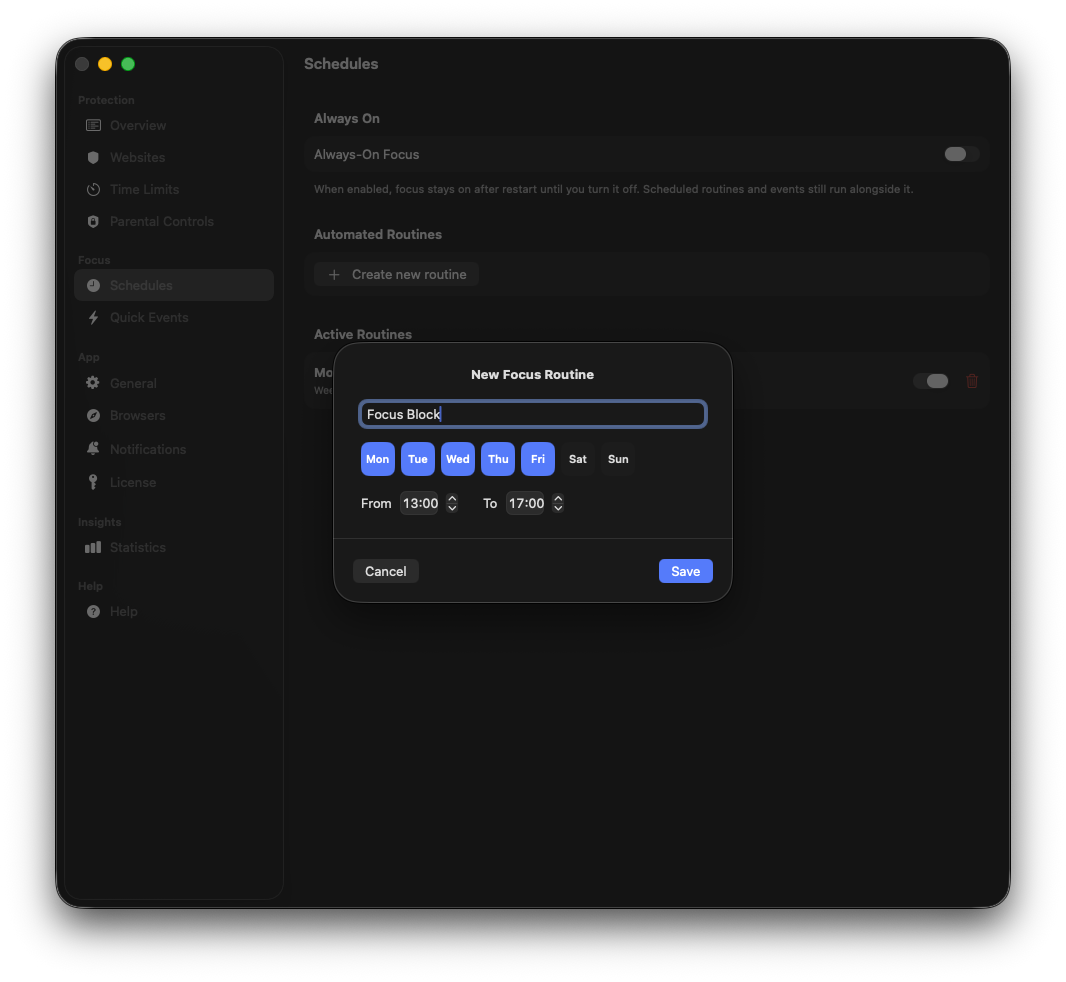Click the Browsers compass icon
Image resolution: width=1066 pixels, height=982 pixels.
93,415
